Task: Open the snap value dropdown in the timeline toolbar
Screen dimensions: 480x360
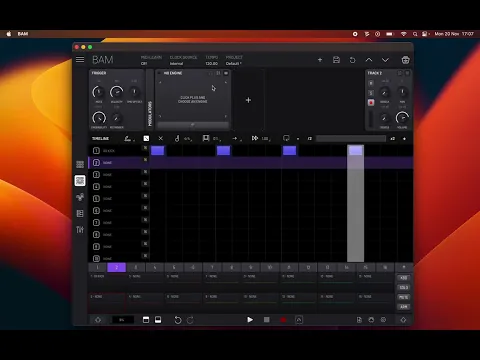Action: tap(211, 138)
